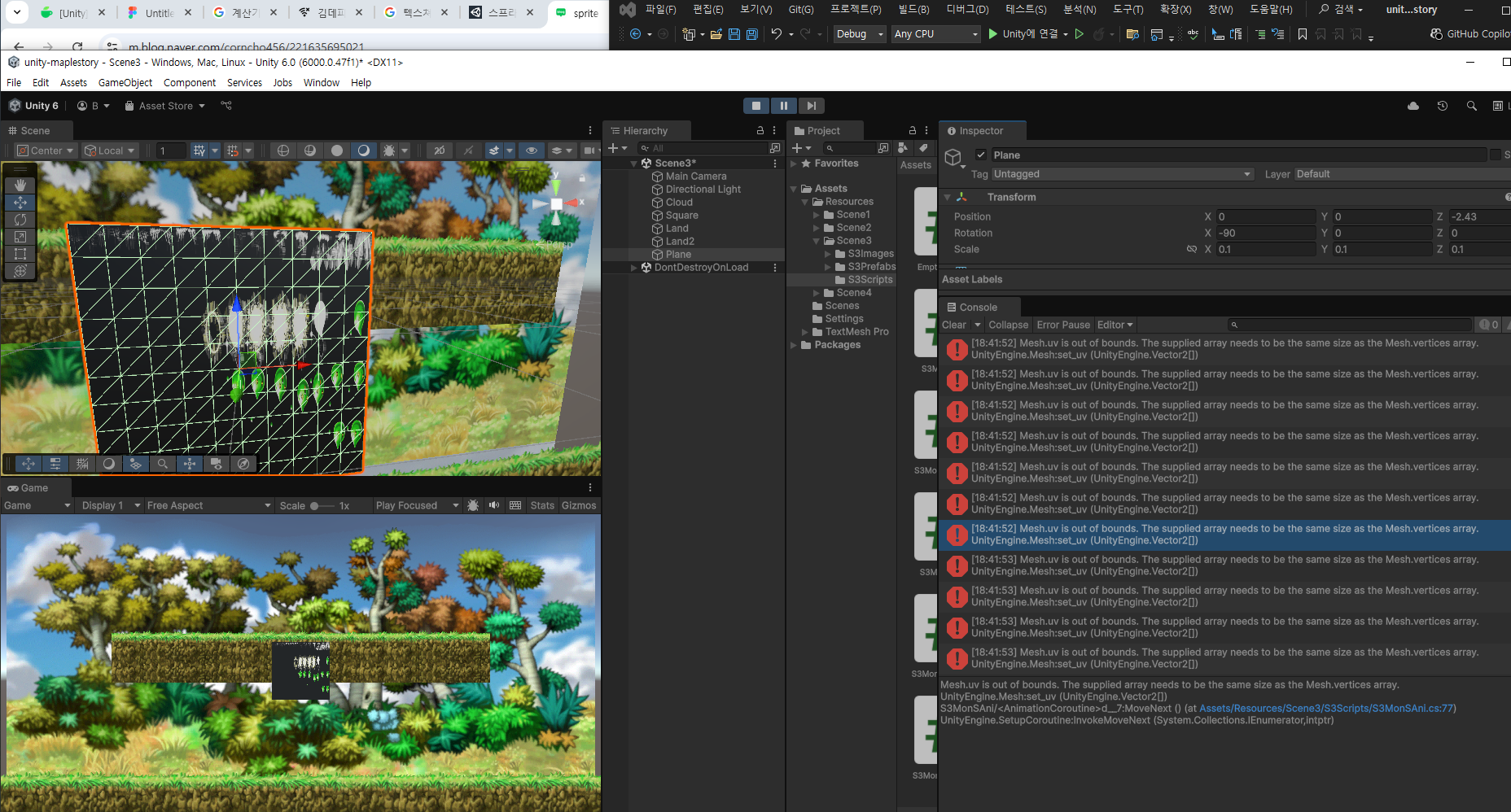Click the Save All icon in Visual Studio
The image size is (1511, 812).
click(751, 34)
